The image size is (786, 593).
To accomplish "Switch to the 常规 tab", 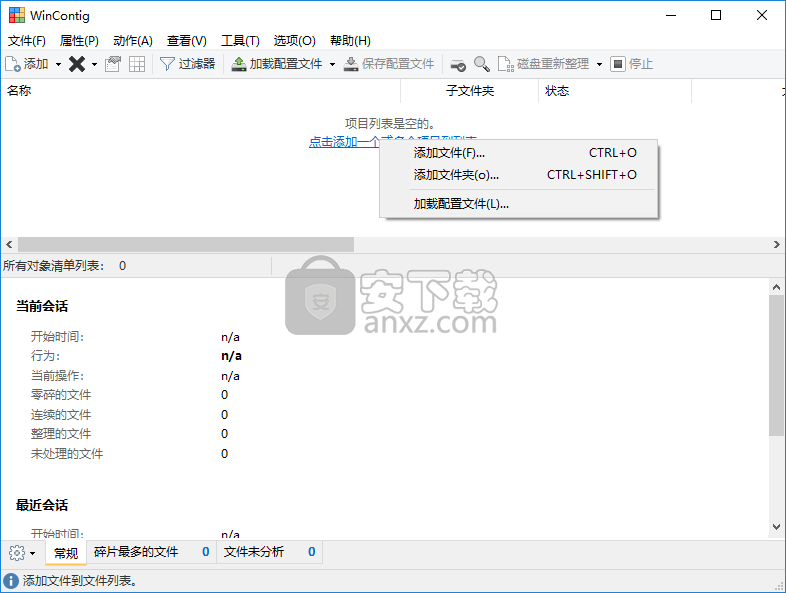I will click(x=66, y=553).
